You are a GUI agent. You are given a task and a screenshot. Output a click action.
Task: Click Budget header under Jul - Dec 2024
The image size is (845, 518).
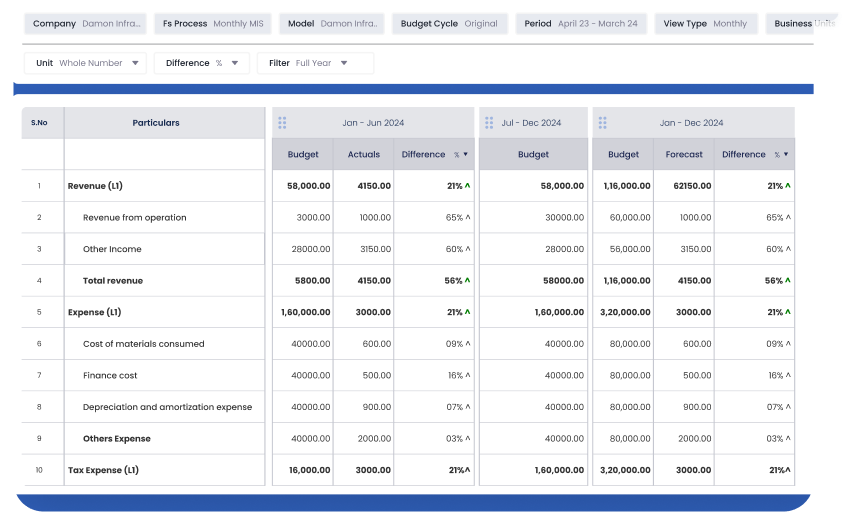pos(534,154)
